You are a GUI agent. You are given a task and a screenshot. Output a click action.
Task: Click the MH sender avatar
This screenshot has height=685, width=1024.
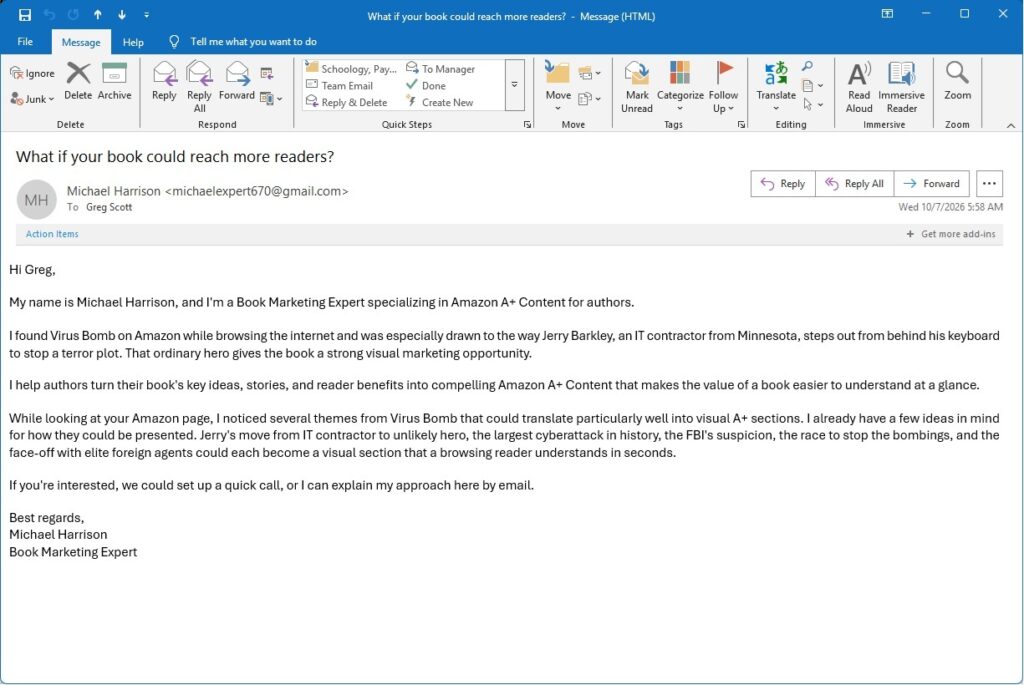(37, 200)
